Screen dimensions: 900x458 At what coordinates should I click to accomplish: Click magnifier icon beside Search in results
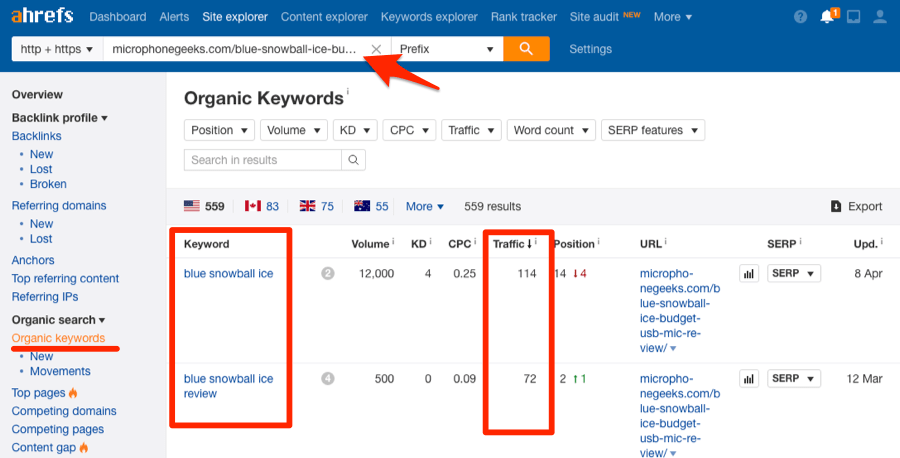(x=354, y=160)
